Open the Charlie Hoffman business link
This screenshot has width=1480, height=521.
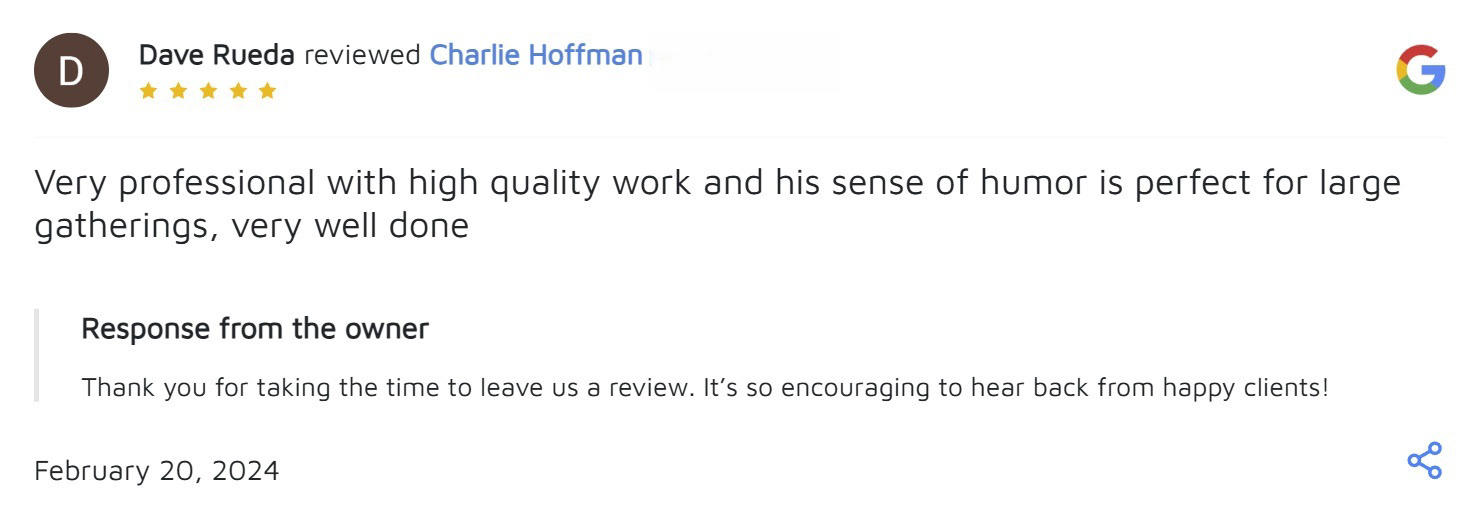pos(535,55)
